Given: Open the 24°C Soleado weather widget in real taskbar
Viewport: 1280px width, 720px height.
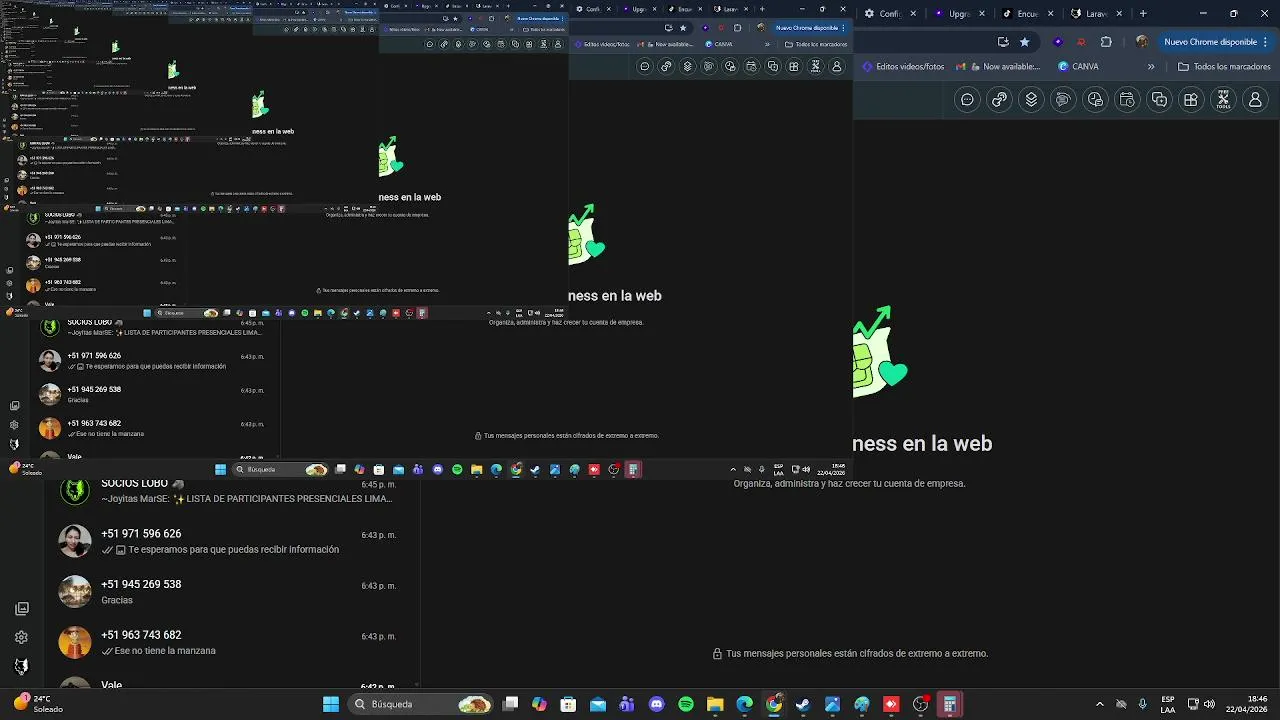Looking at the screenshot, I should coord(40,704).
